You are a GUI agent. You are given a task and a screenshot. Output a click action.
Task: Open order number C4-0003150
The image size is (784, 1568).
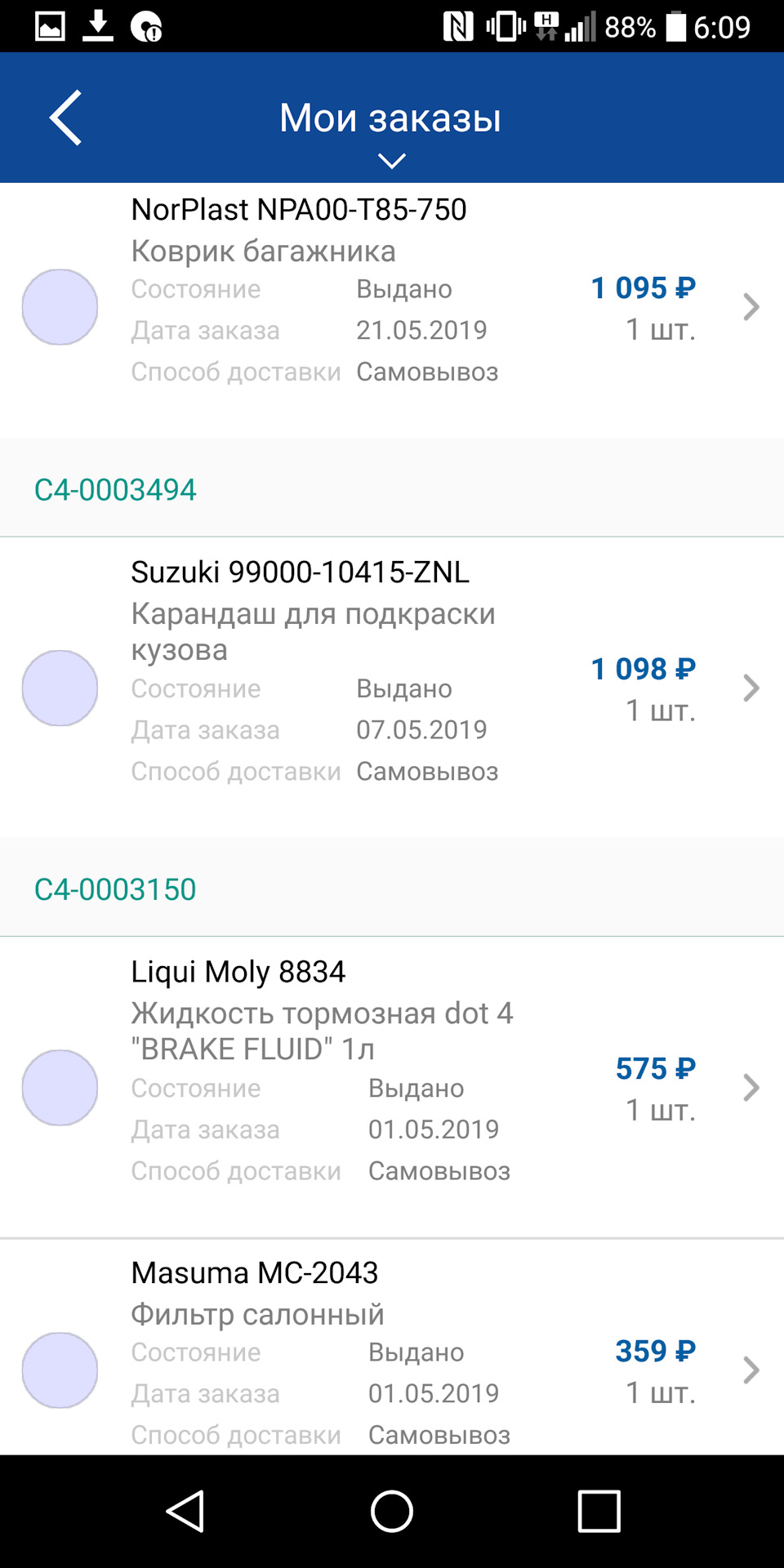(x=115, y=889)
